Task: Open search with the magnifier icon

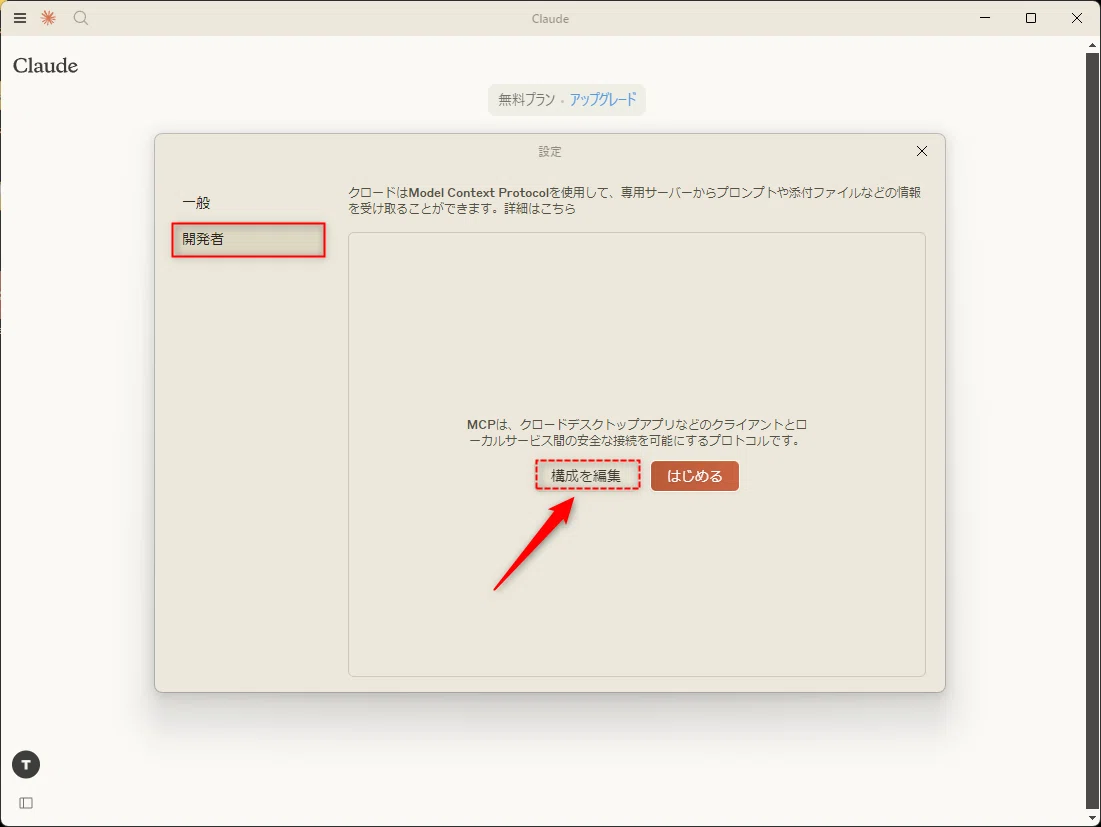Action: pyautogui.click(x=81, y=18)
